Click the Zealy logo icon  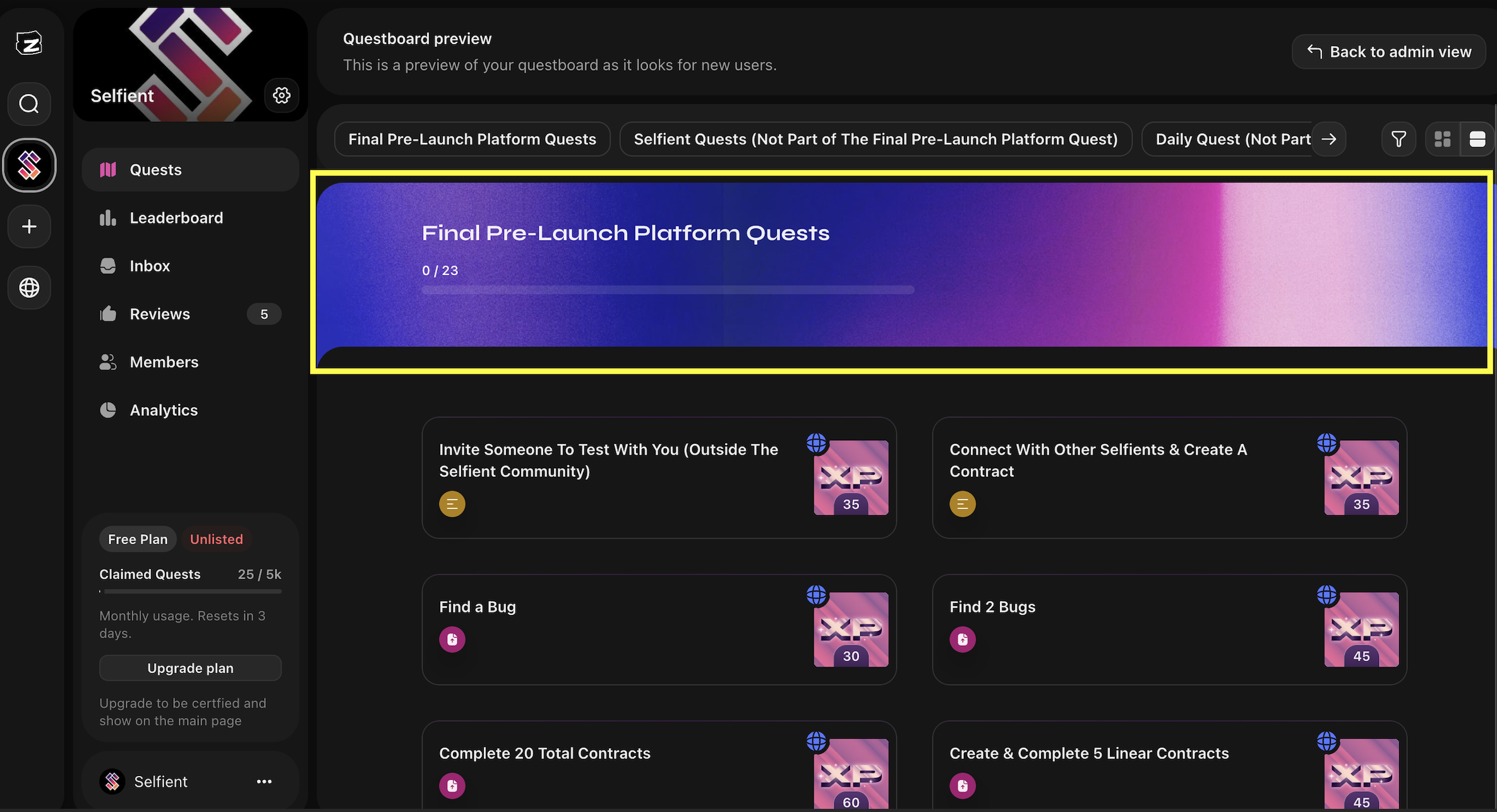[29, 43]
